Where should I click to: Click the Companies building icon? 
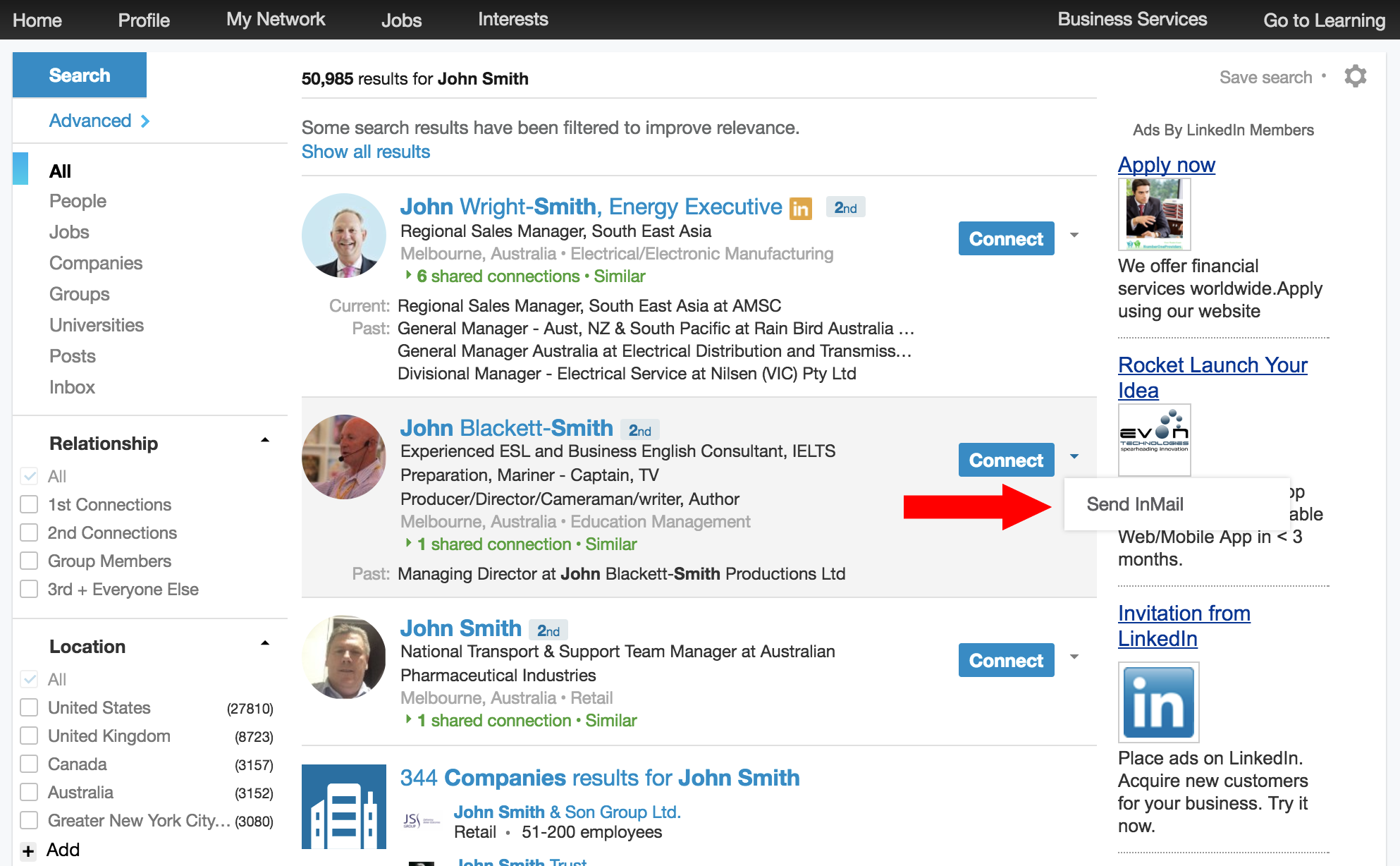pos(344,807)
